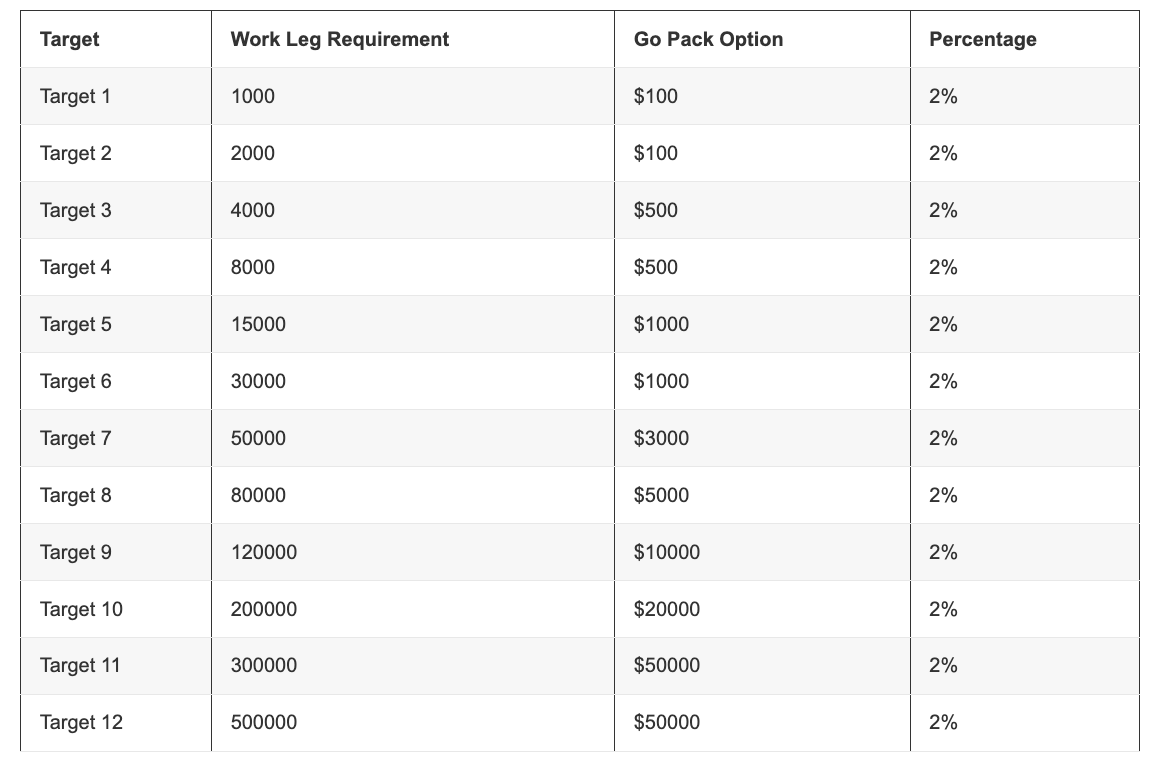Click the Target 7 row label
The width and height of the screenshot is (1158, 772).
[x=75, y=438]
